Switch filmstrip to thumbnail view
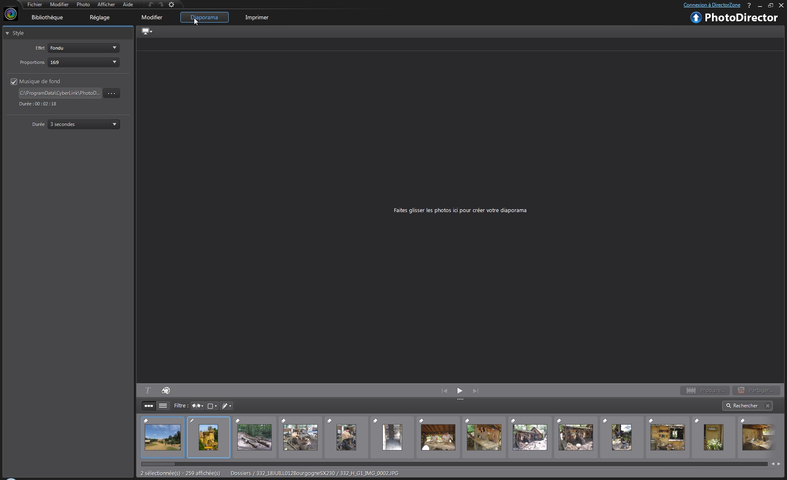Viewport: 787px width, 480px height. [x=149, y=405]
